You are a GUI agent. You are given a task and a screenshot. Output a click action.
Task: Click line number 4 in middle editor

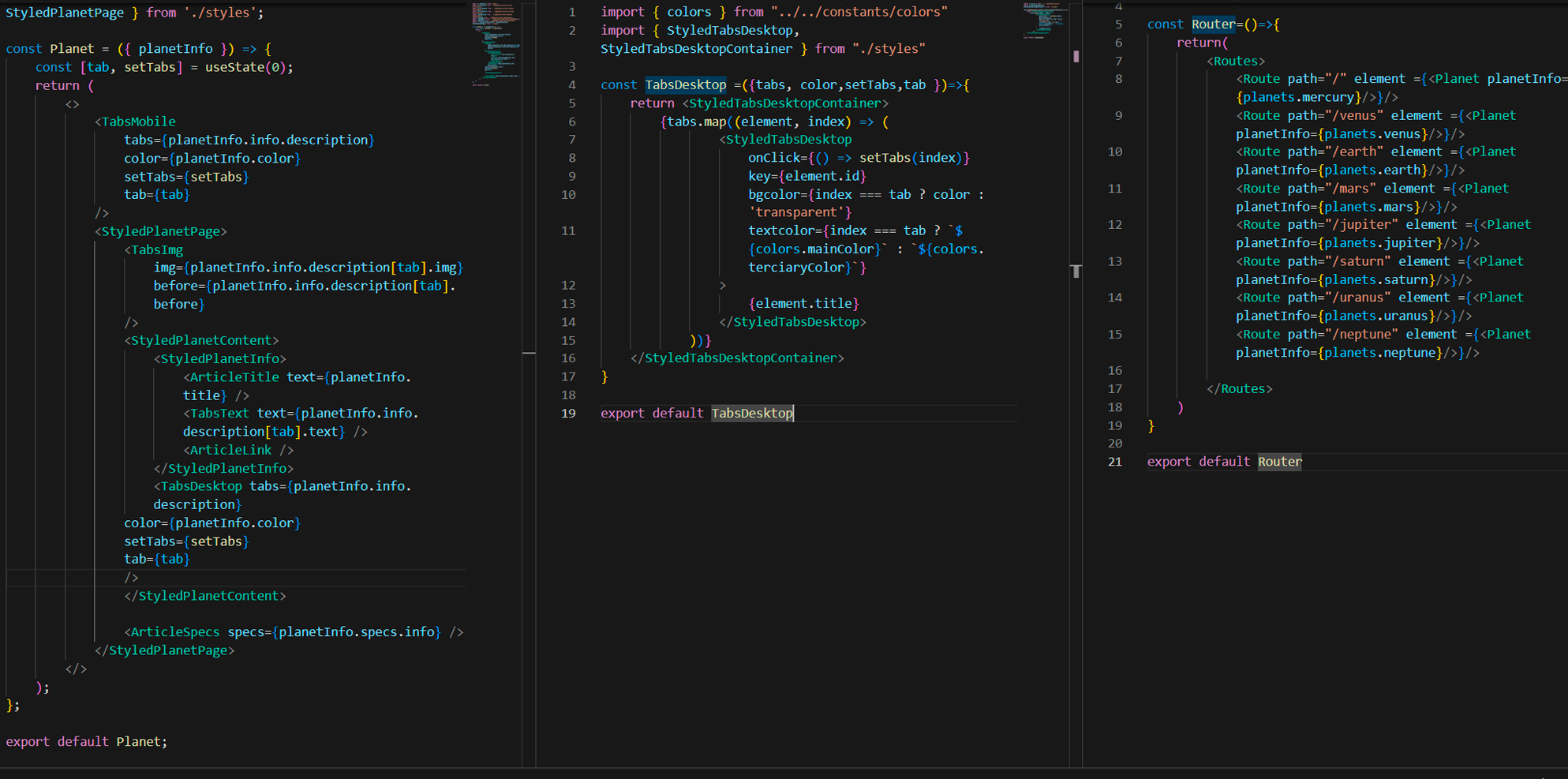[x=572, y=84]
